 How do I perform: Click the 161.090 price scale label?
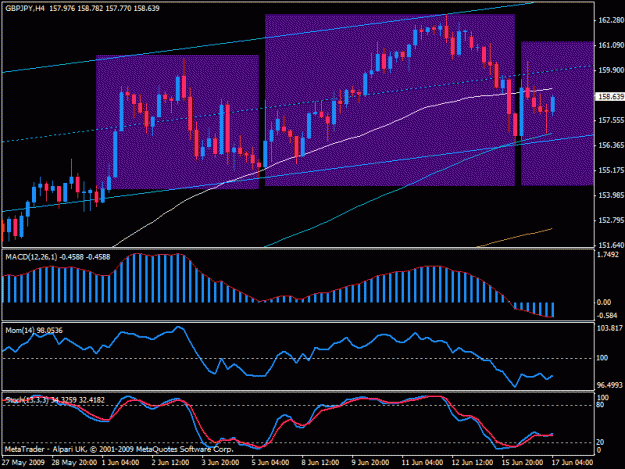pyautogui.click(x=611, y=45)
